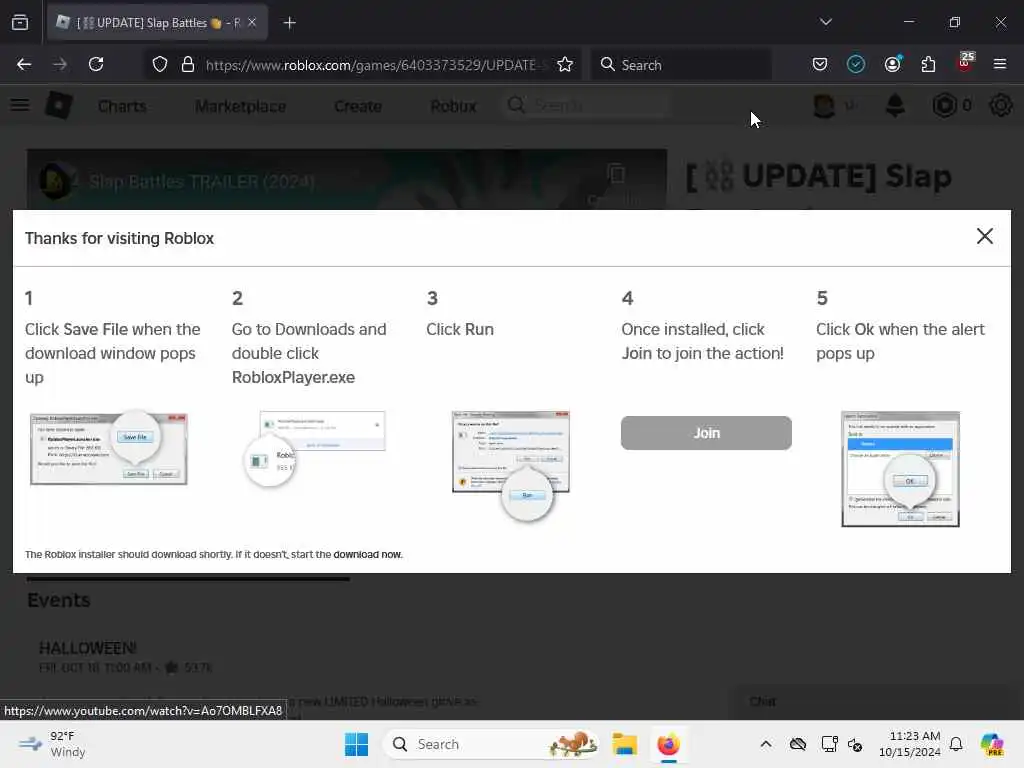Open the weather widget showing 92°F

point(52,744)
